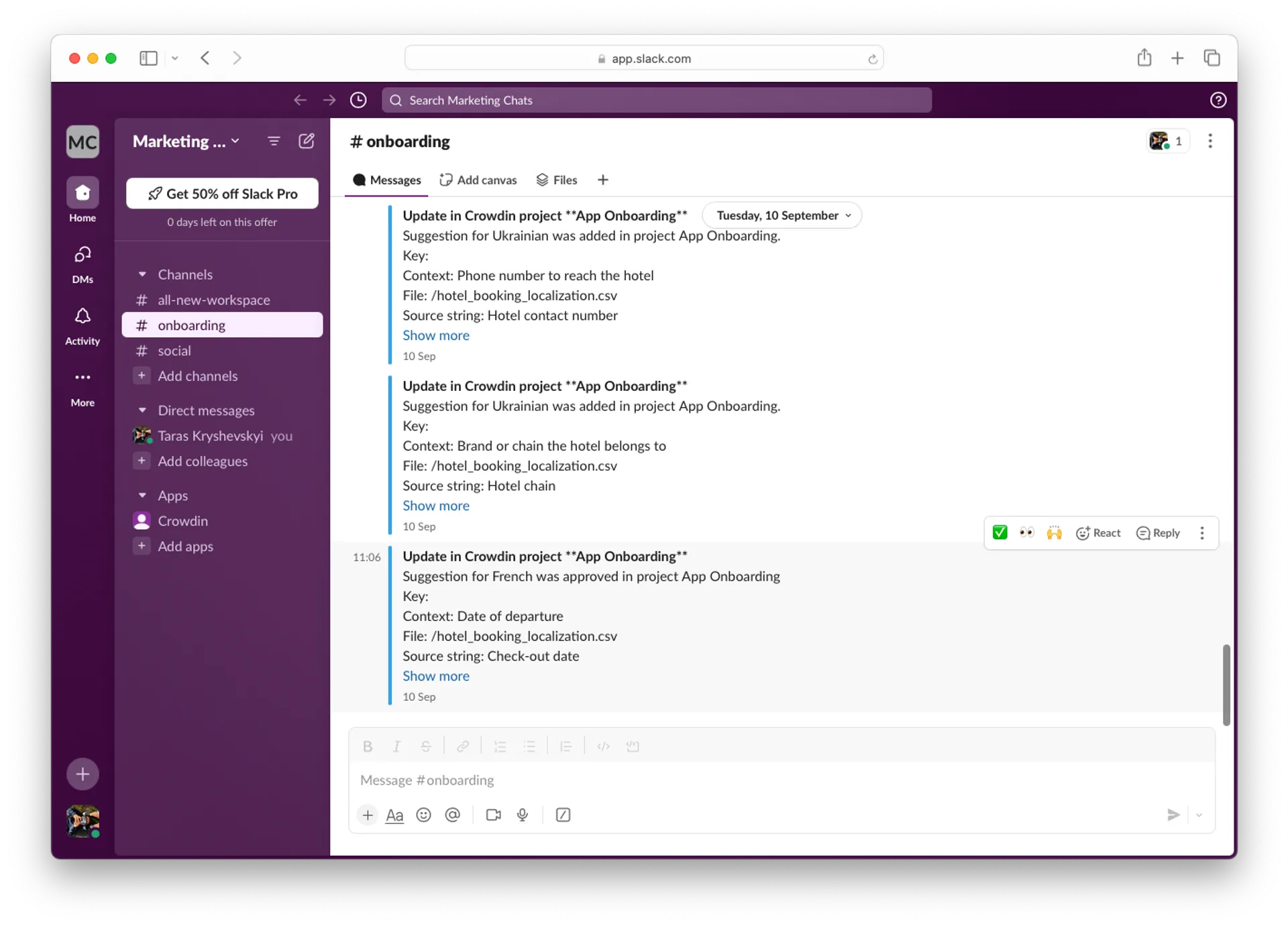Mention someone with the @ icon
Screen dimensions: 1288x926
[x=453, y=815]
